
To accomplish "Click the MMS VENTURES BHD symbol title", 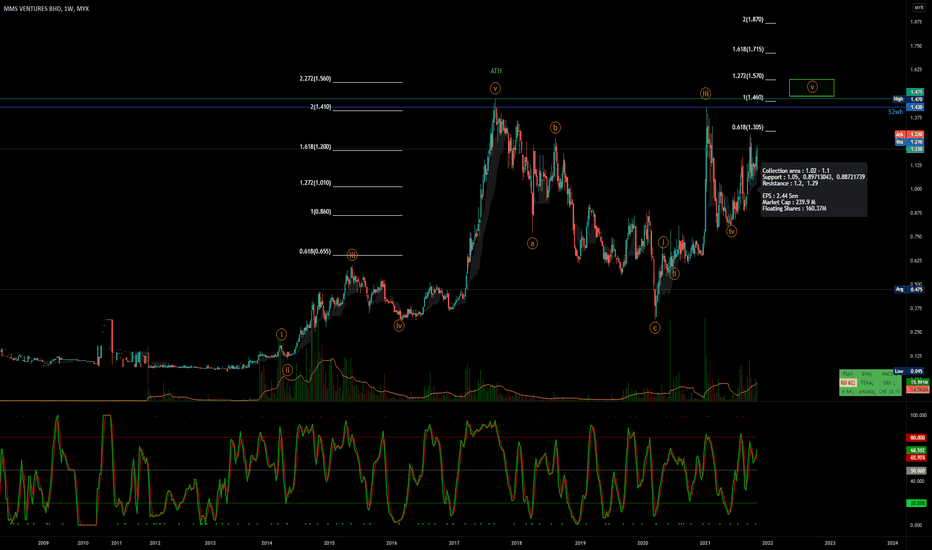I will click(32, 9).
